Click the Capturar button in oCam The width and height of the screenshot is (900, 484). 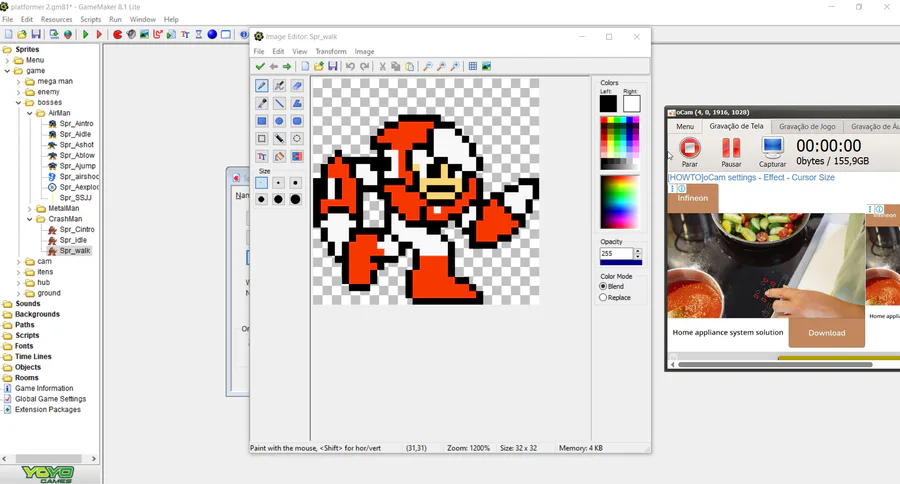point(772,152)
